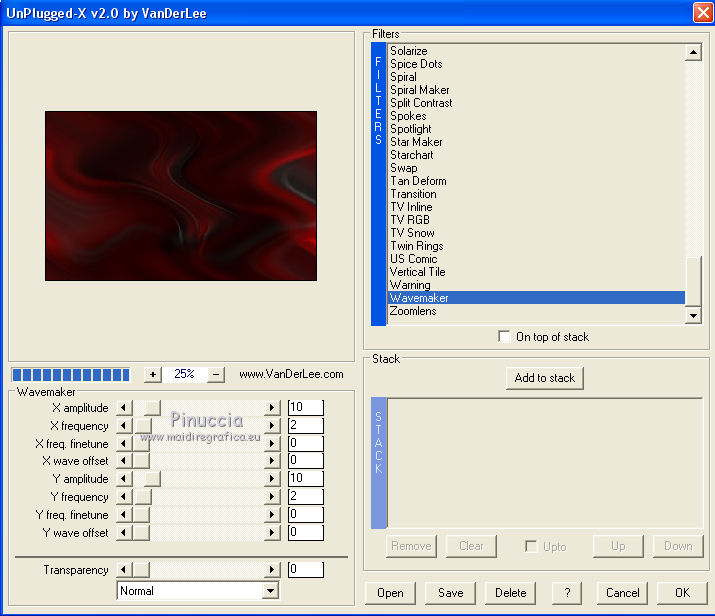Toggle the Upto checkbox

[x=531, y=546]
